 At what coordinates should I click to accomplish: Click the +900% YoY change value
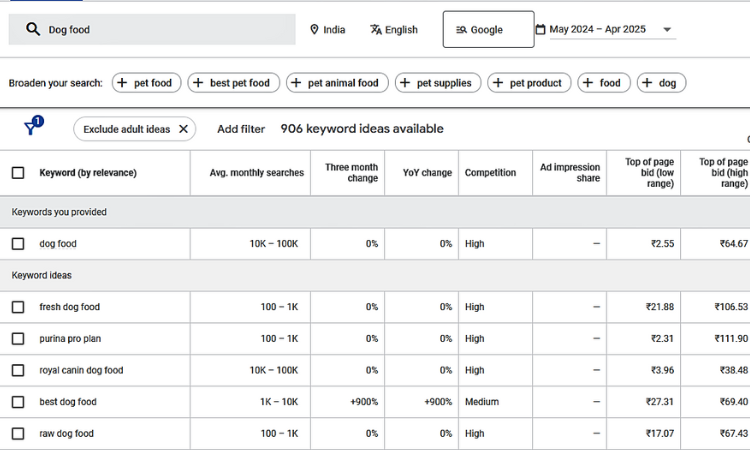[x=438, y=402]
